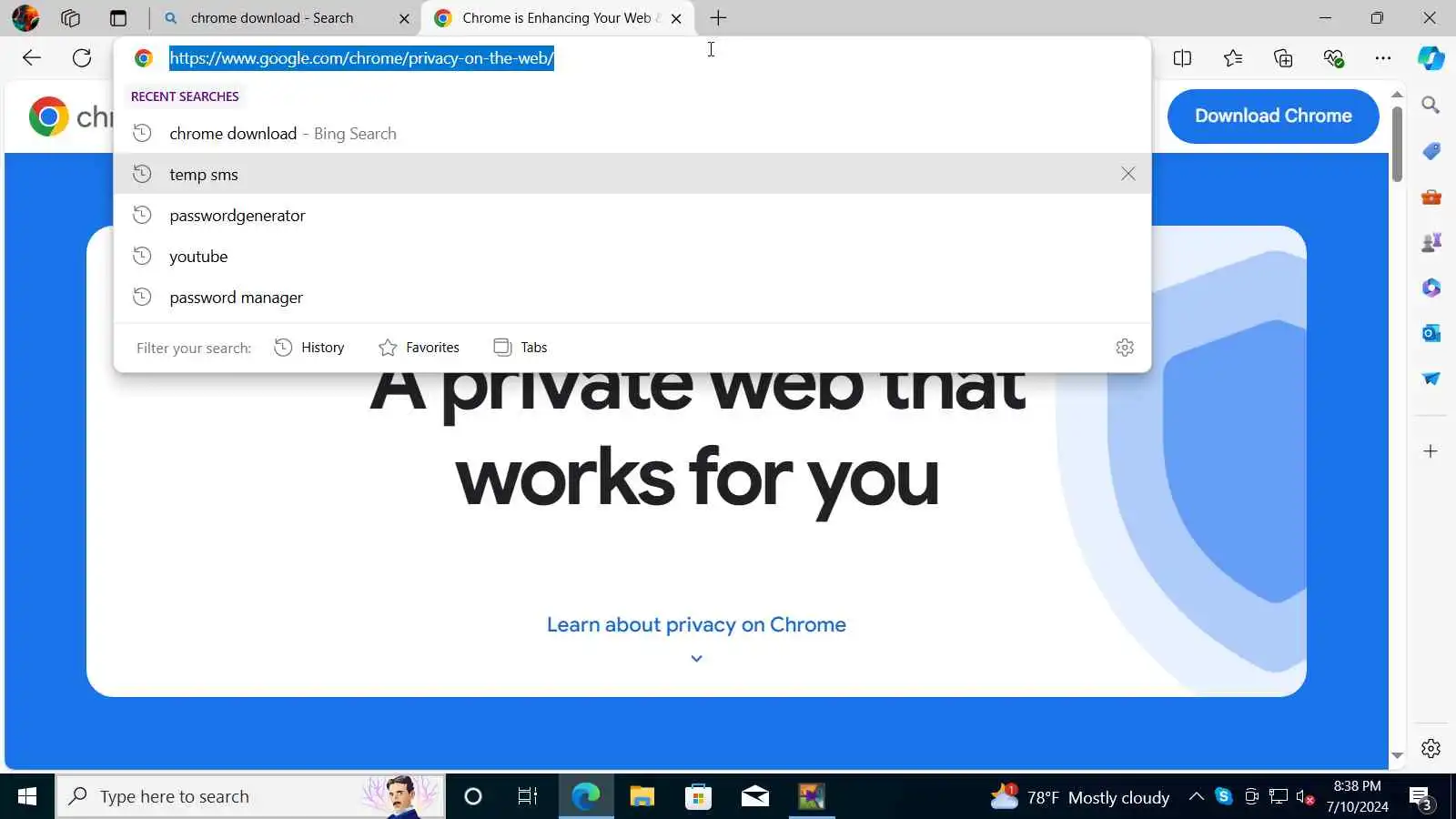Open the Edge profile avatar
Screen dimensions: 1456x819
[25, 17]
